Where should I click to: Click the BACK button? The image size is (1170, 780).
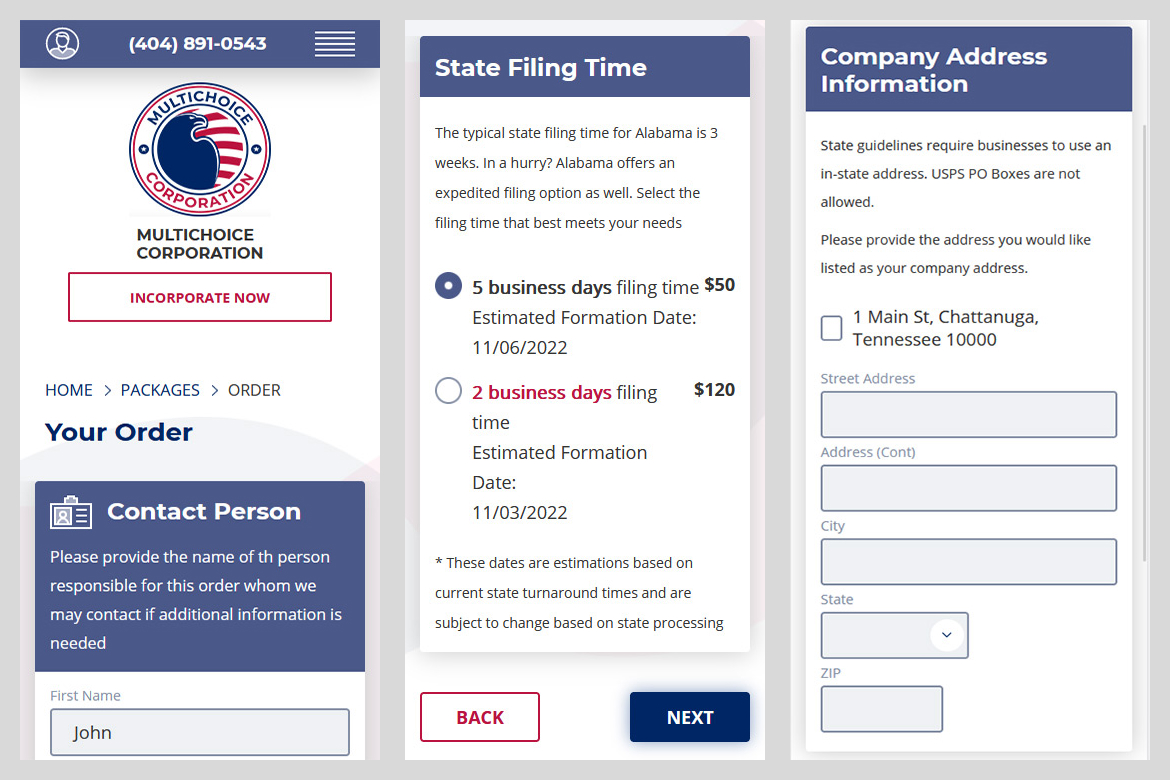tap(480, 717)
